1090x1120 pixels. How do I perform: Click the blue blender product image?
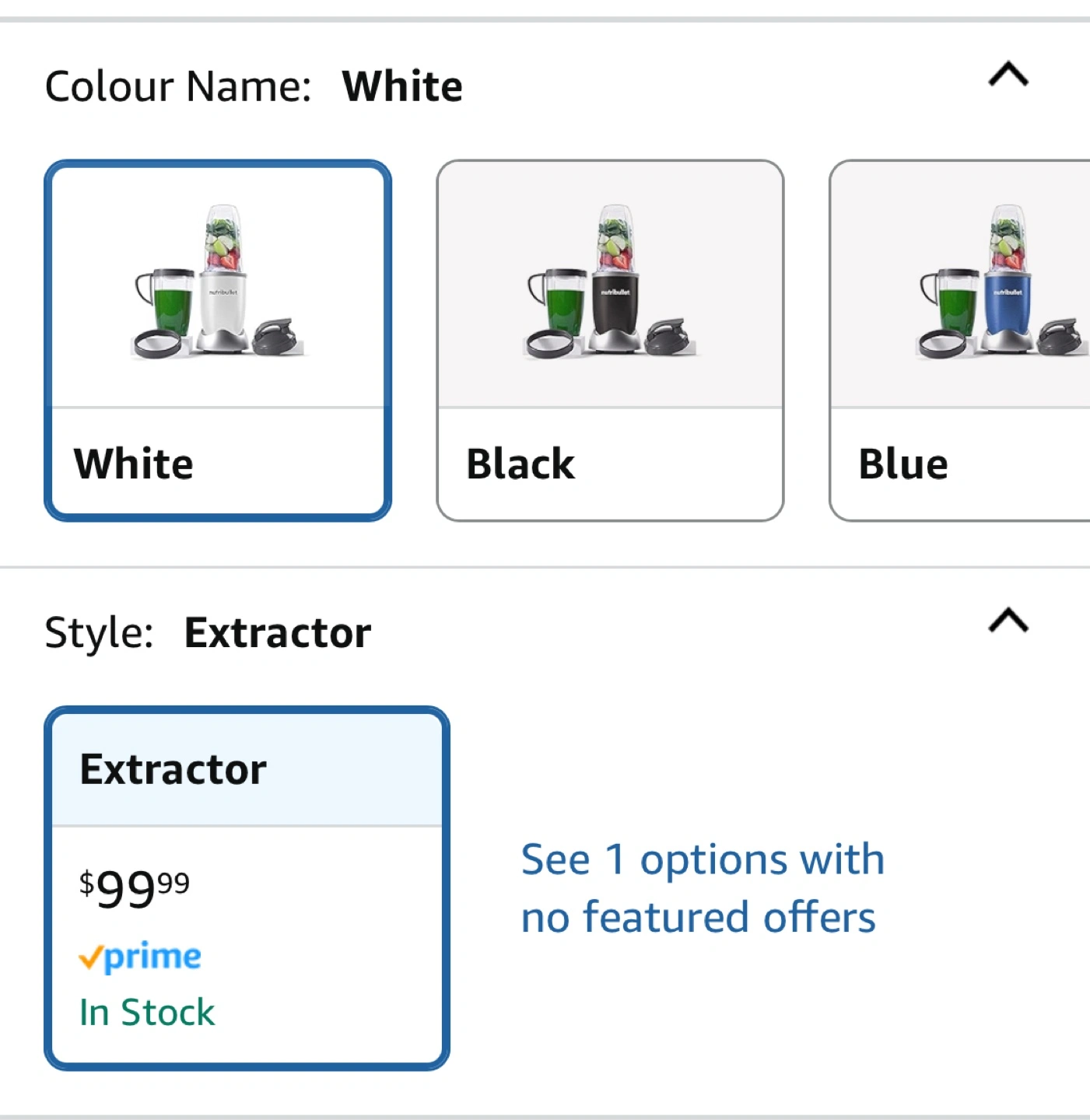[x=1002, y=282]
